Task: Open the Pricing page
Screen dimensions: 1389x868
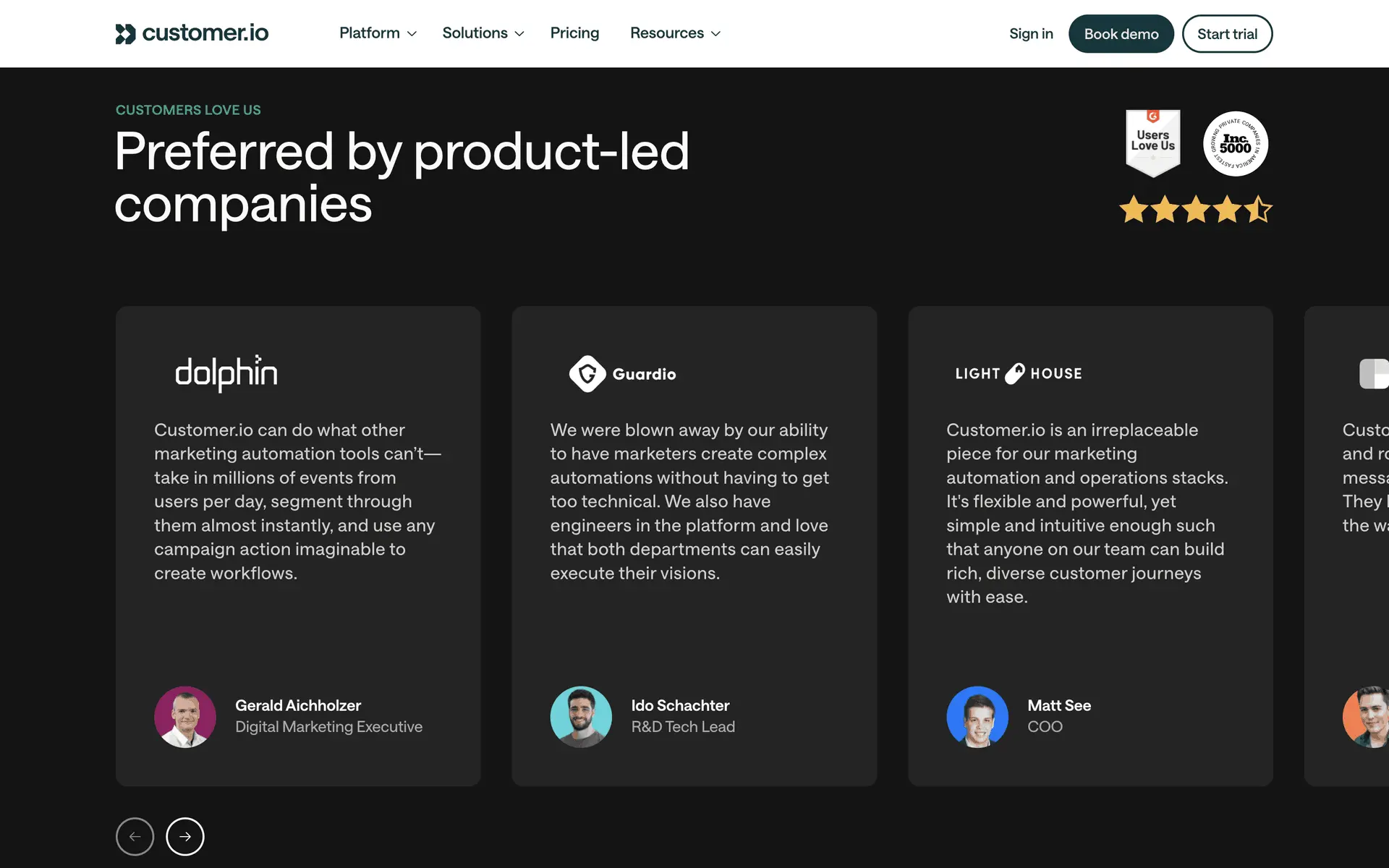Action: pyautogui.click(x=574, y=33)
